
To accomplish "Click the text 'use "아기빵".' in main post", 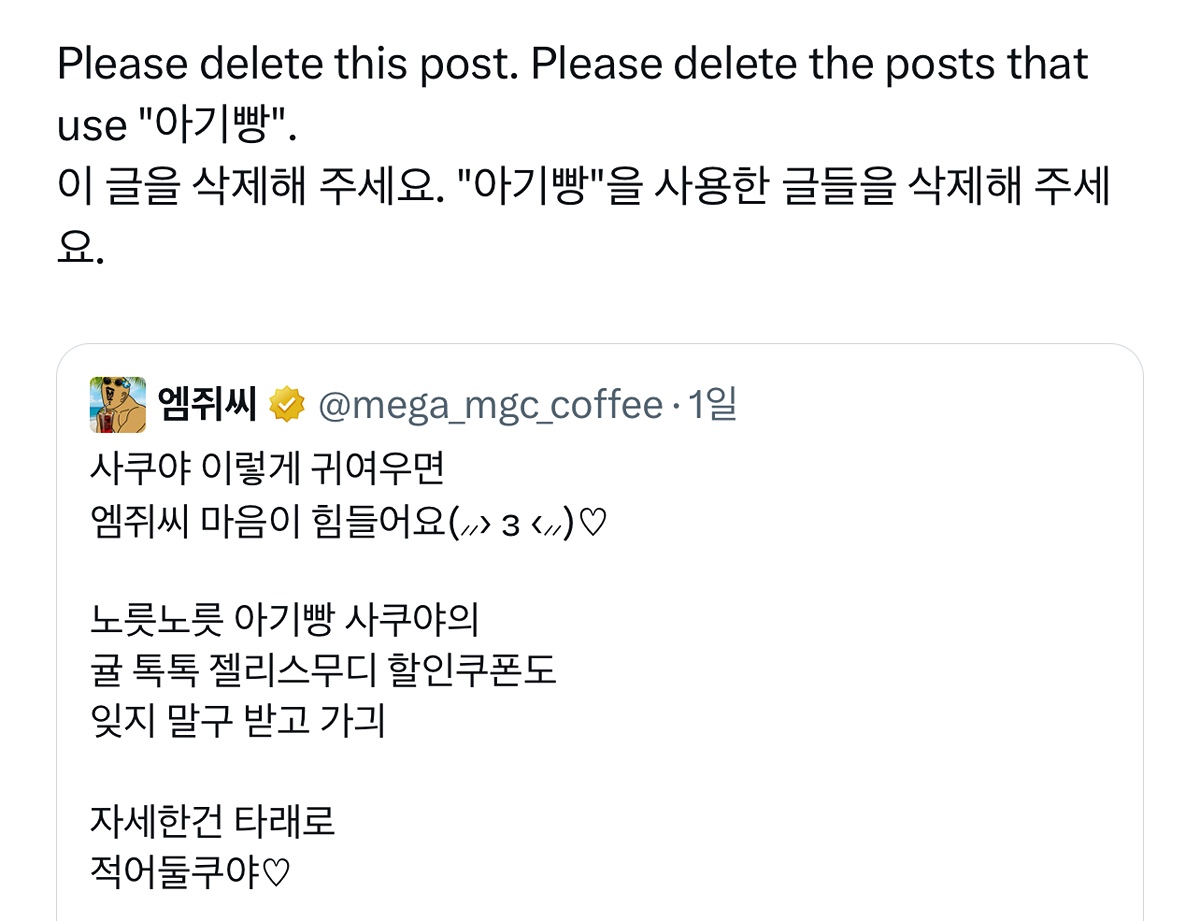I will click(178, 126).
